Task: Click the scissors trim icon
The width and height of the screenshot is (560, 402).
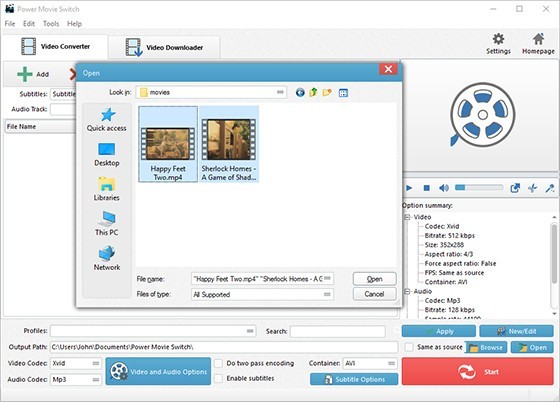Action: pos(532,188)
